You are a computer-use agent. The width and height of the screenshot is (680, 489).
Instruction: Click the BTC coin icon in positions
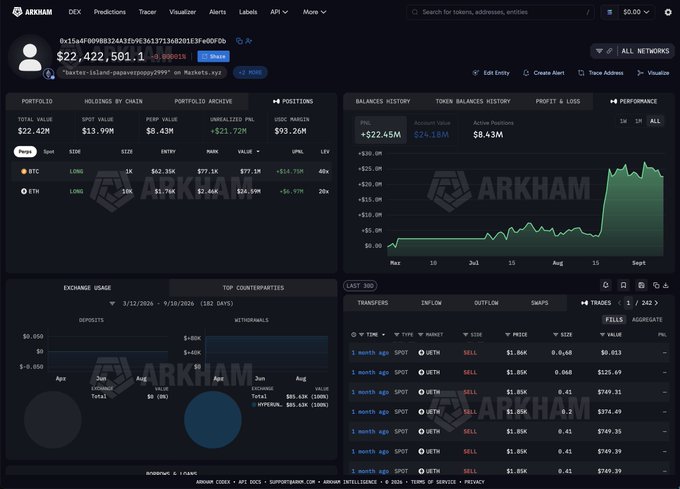pyautogui.click(x=24, y=171)
